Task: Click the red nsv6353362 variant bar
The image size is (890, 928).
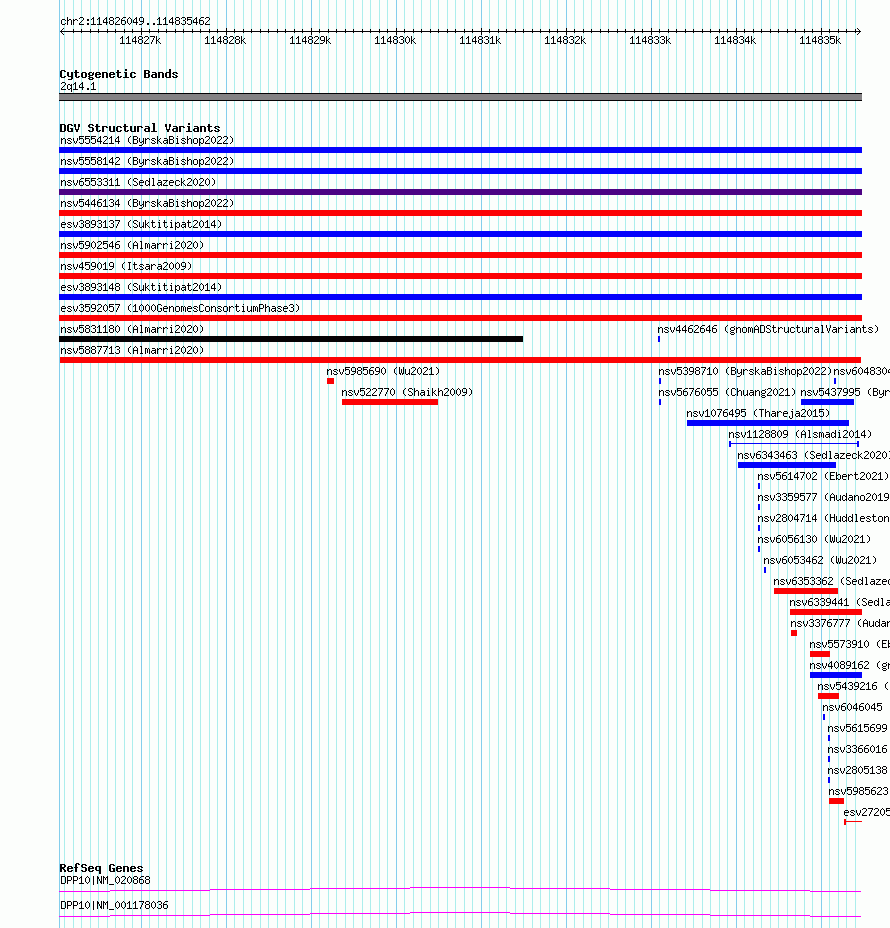Action: (806, 591)
